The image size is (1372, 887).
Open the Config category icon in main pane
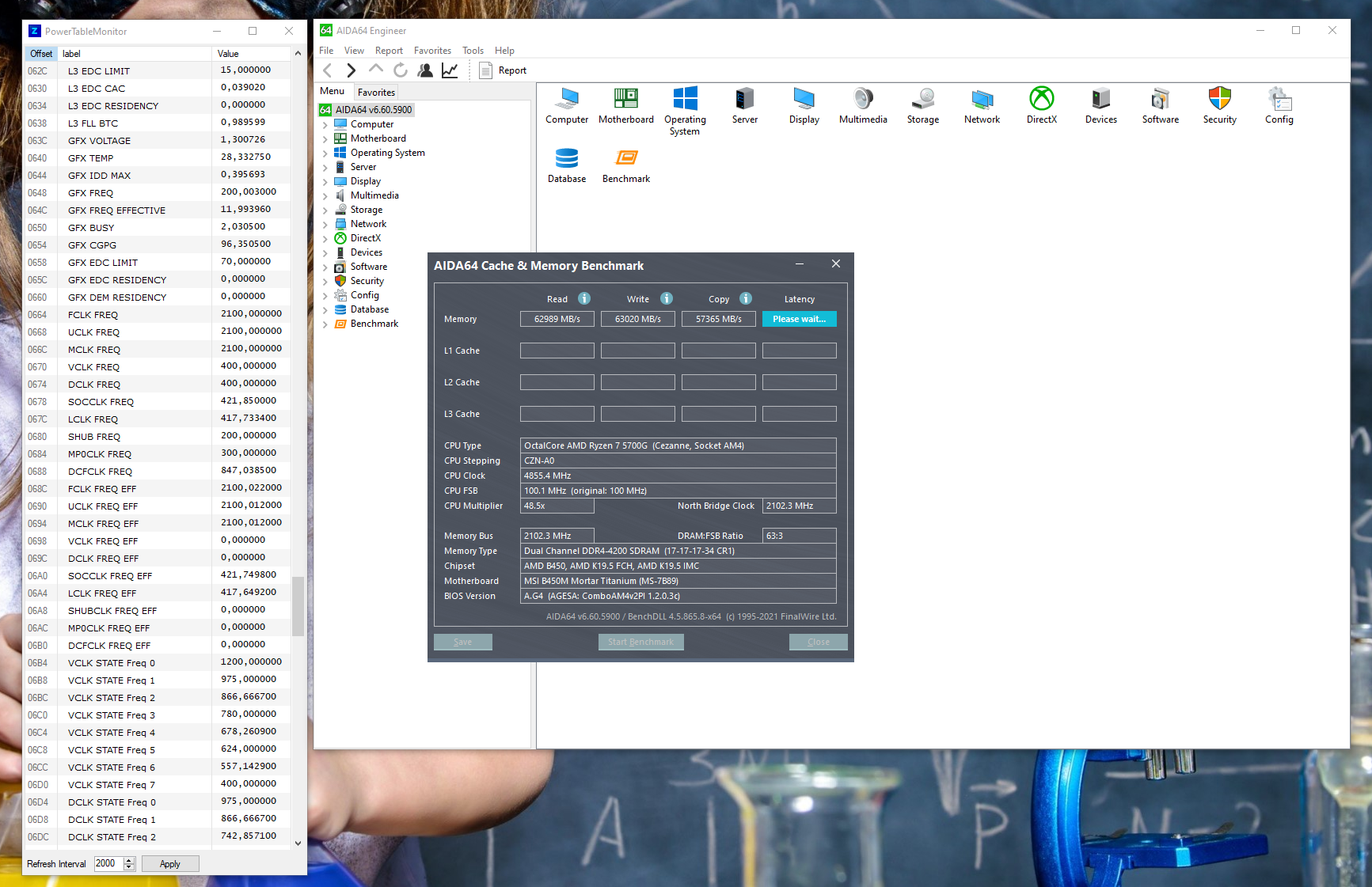pos(1279,105)
